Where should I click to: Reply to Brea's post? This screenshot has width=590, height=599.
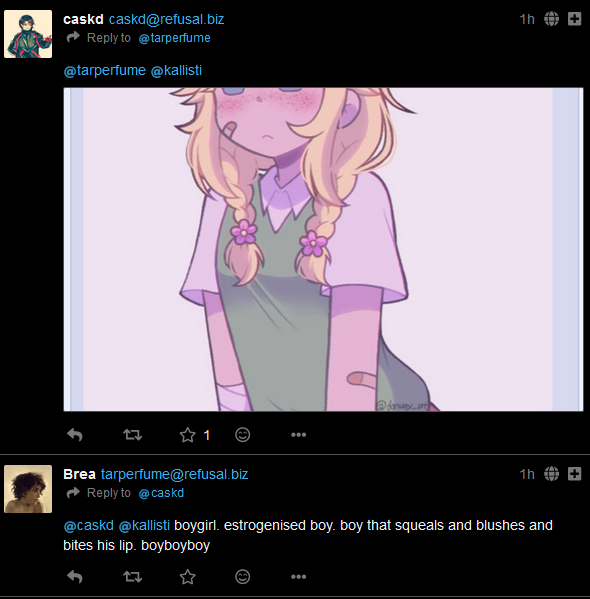coord(75,577)
